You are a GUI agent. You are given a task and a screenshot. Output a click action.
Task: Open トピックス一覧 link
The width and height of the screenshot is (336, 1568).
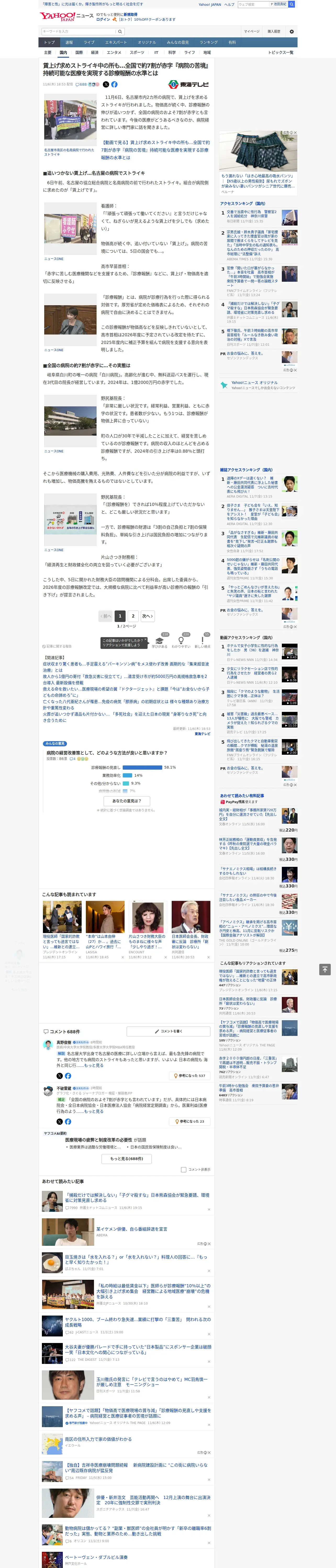click(x=281, y=52)
